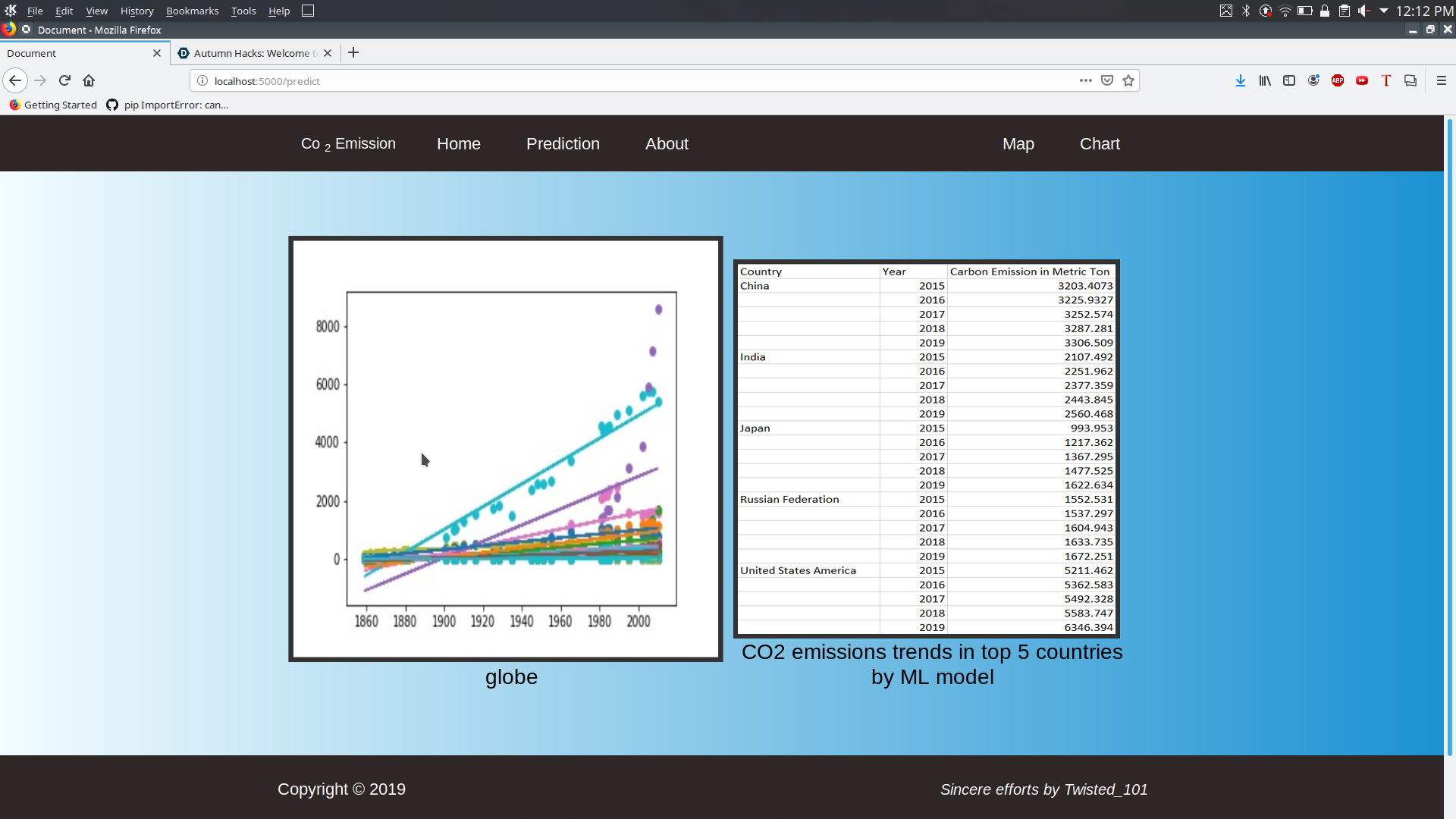Open the Library bookshelf icon

click(1265, 80)
